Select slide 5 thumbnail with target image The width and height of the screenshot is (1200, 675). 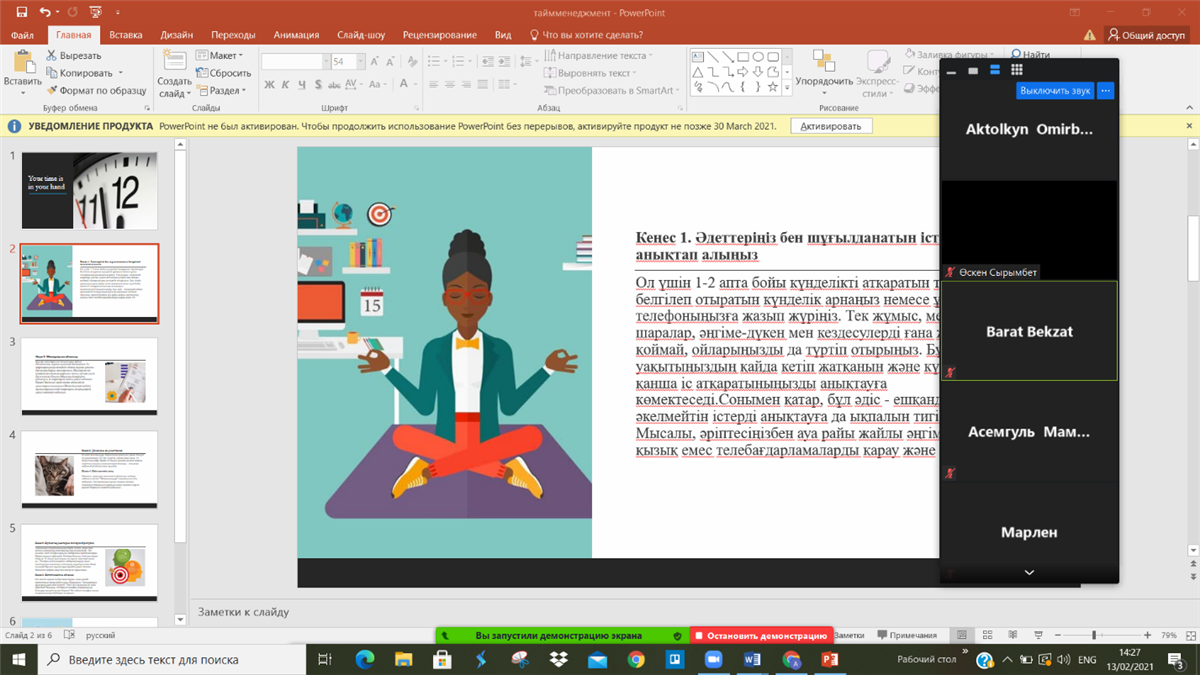90,562
